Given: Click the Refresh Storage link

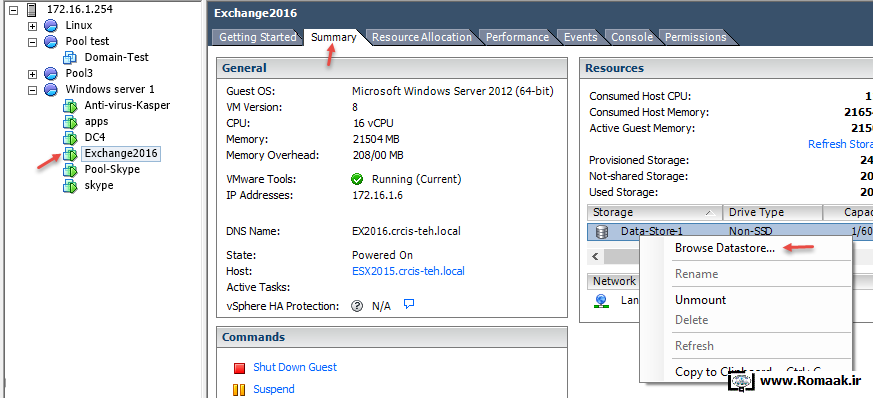Looking at the screenshot, I should [840, 144].
